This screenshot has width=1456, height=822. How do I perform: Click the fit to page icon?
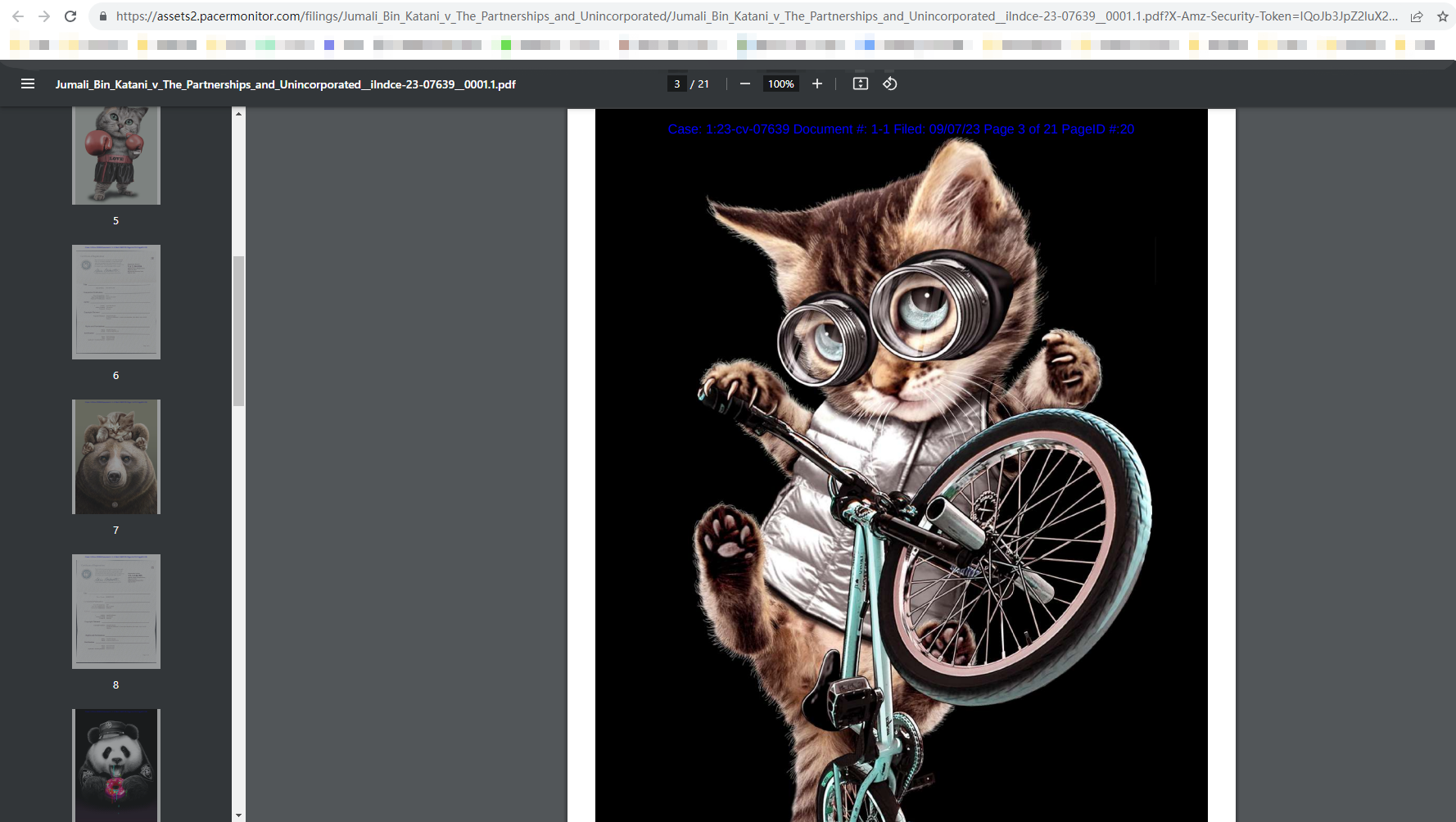[x=860, y=84]
